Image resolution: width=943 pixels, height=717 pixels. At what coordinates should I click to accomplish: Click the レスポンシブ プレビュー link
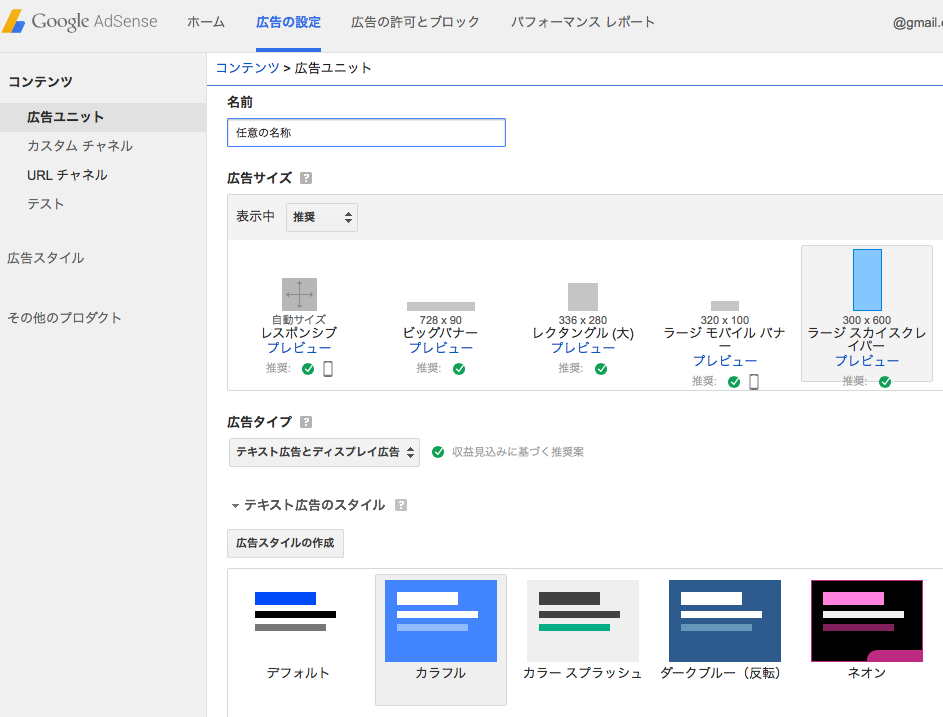point(299,348)
